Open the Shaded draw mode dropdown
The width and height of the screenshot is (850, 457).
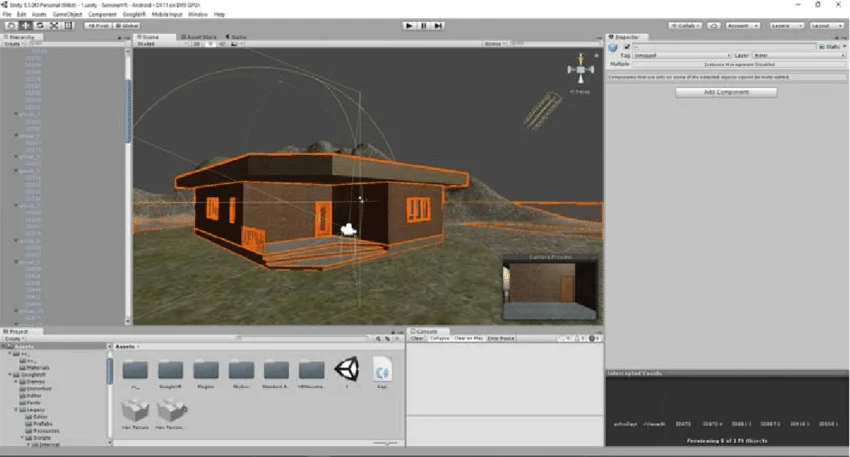coord(160,43)
